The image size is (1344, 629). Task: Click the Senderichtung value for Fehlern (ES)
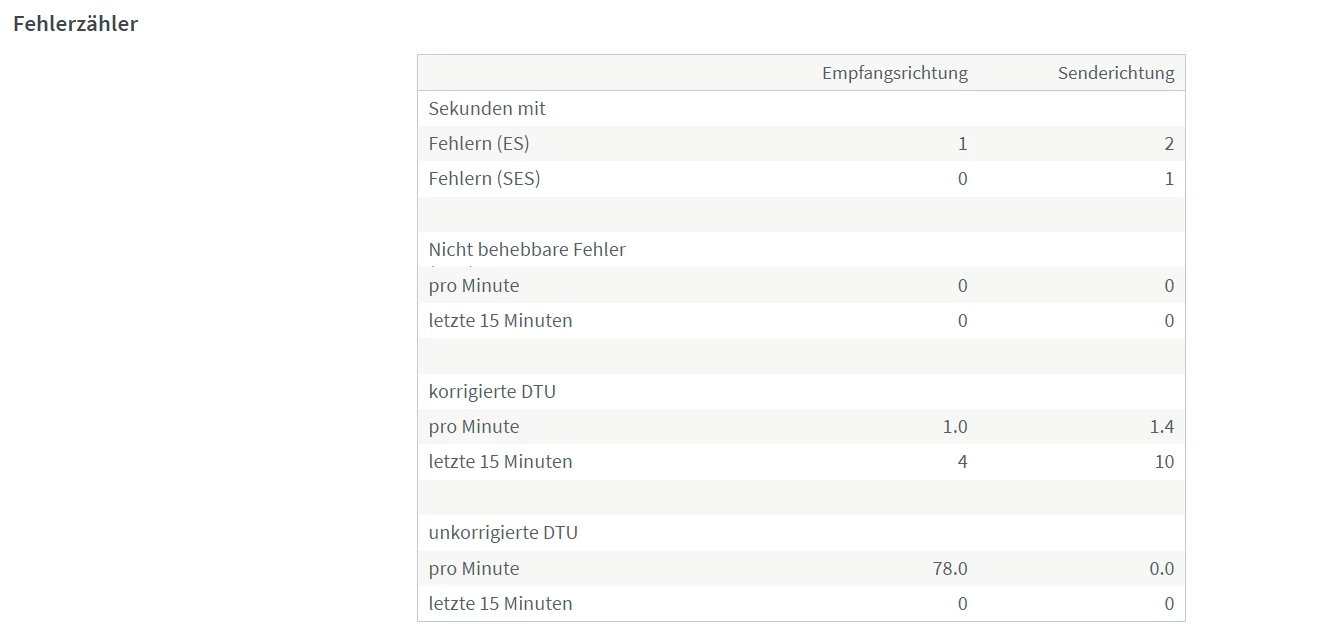(x=1169, y=144)
